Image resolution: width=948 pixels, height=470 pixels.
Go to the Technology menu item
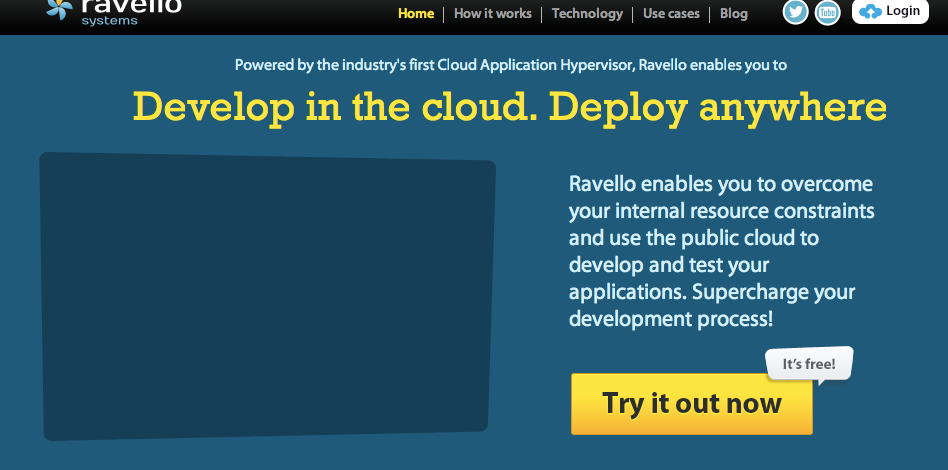point(587,14)
